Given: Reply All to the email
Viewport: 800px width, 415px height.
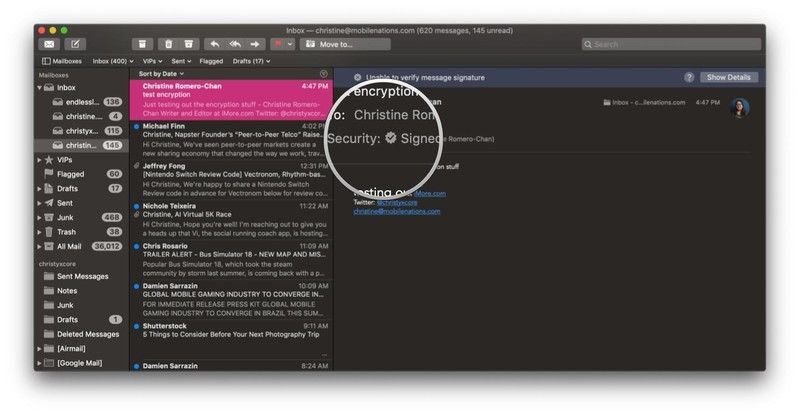Looking at the screenshot, I should [235, 44].
